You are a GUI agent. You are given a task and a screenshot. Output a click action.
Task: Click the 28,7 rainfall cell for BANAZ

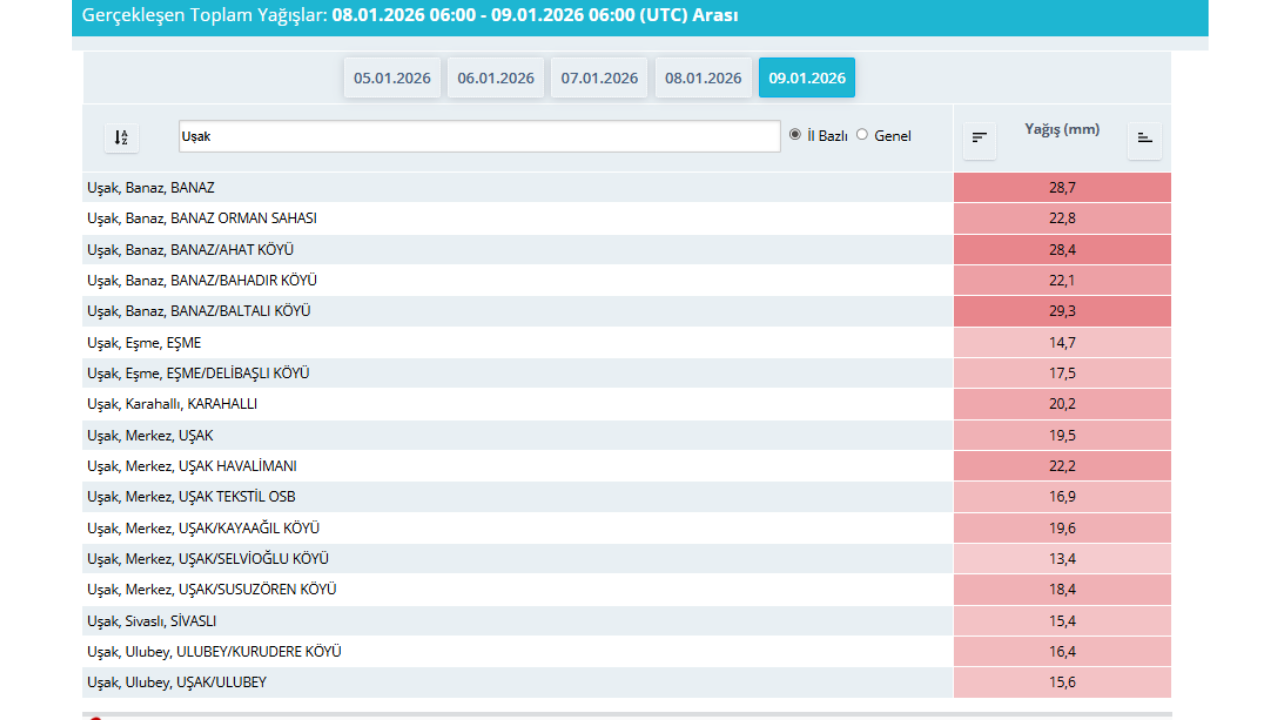click(x=1062, y=187)
